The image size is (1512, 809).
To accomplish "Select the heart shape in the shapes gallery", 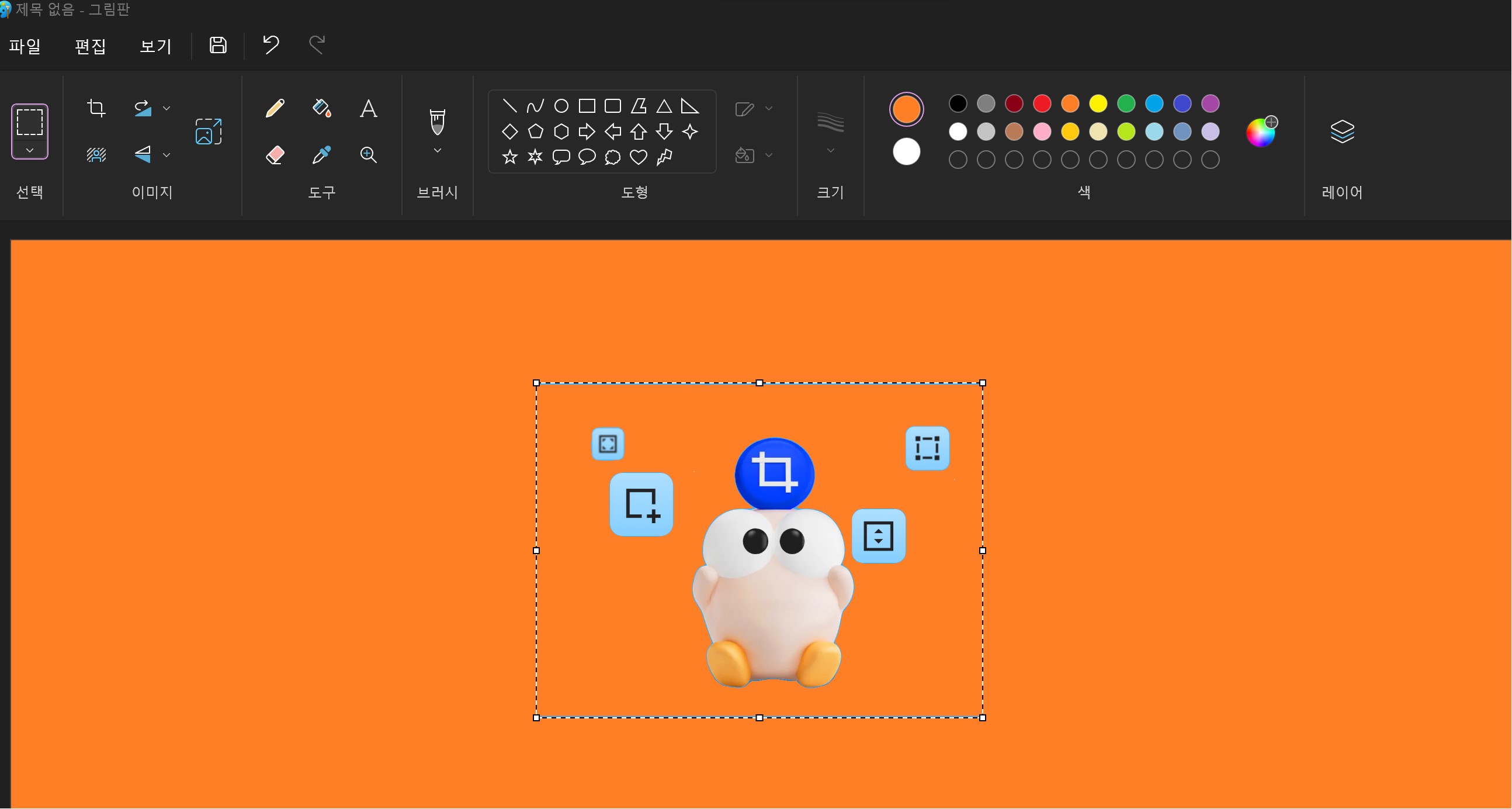I will (x=639, y=157).
